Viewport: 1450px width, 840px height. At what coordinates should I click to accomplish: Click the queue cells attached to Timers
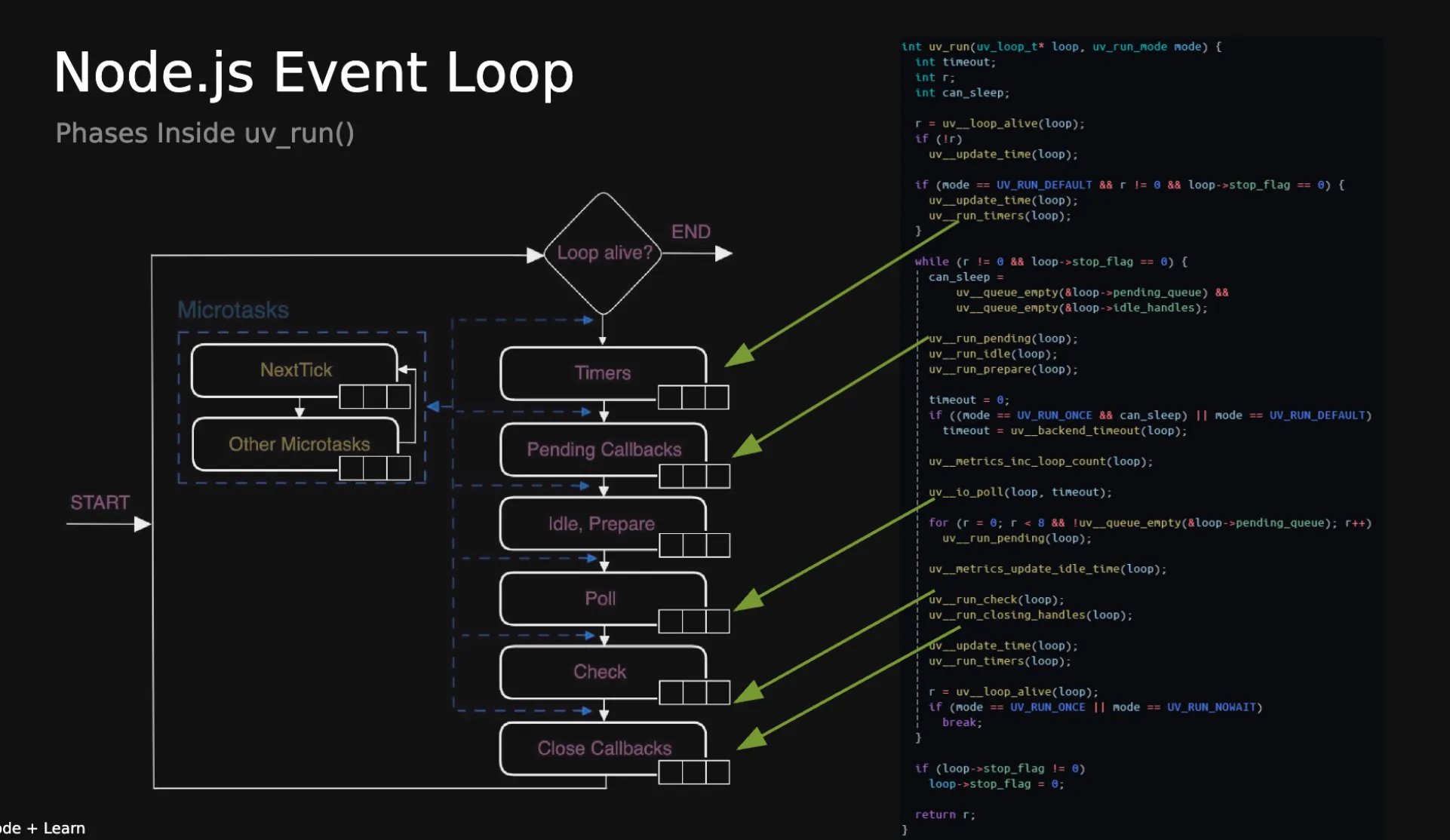(693, 397)
